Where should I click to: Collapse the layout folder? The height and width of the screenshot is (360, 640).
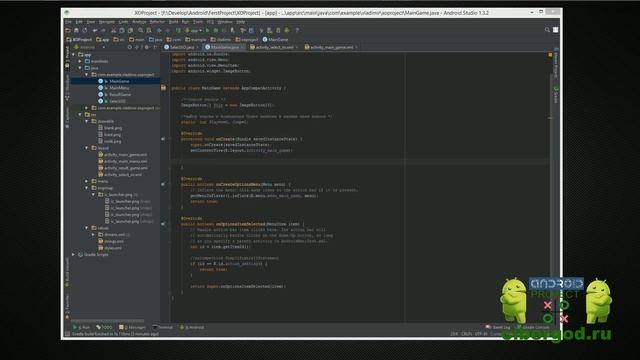[x=87, y=148]
